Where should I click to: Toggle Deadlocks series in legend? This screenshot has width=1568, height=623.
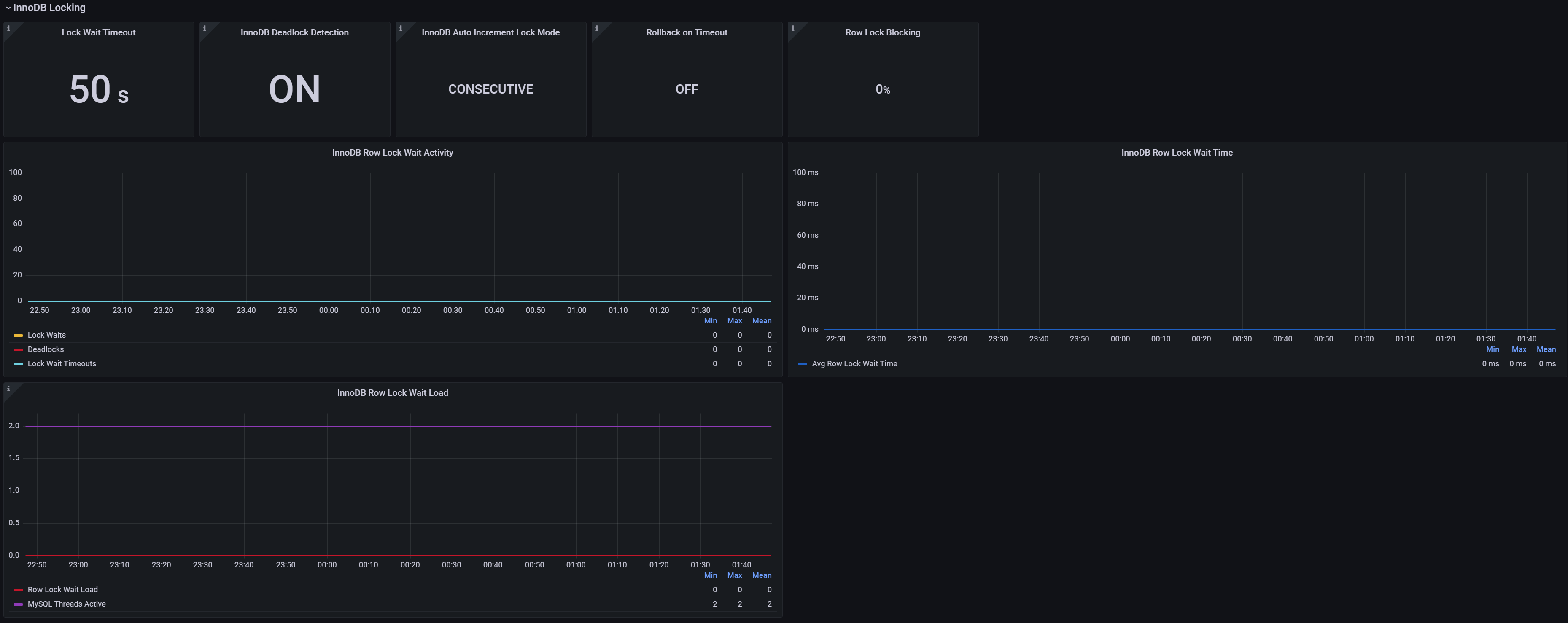tap(45, 349)
